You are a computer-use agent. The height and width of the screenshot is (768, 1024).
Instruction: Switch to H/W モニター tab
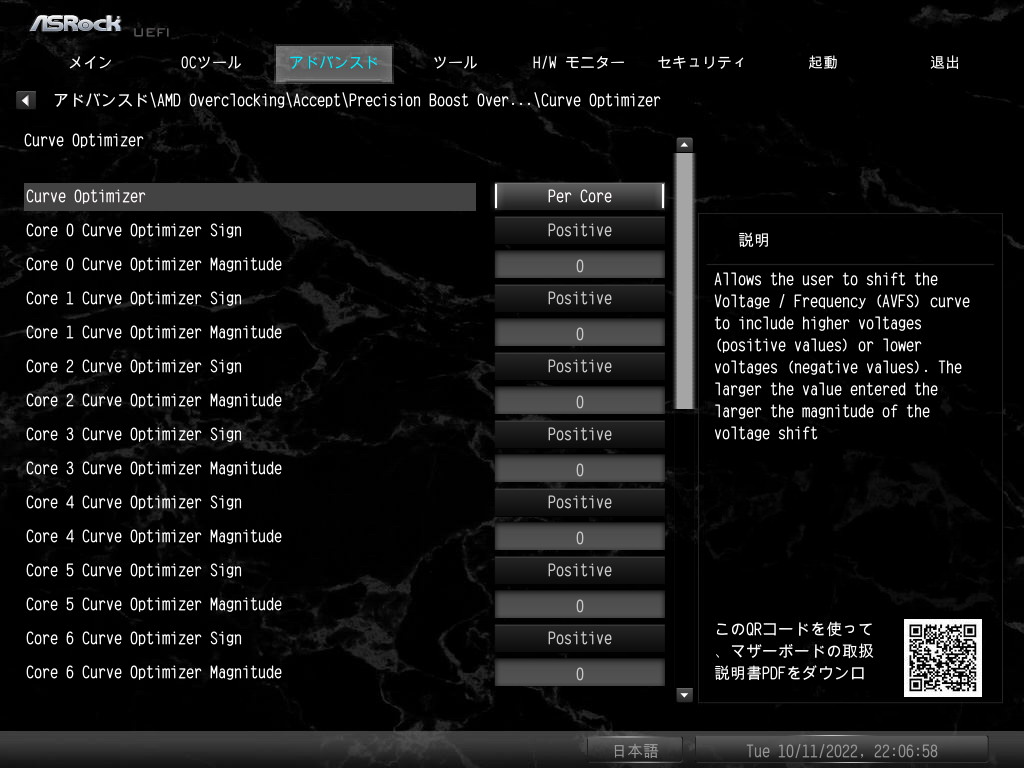coord(578,63)
